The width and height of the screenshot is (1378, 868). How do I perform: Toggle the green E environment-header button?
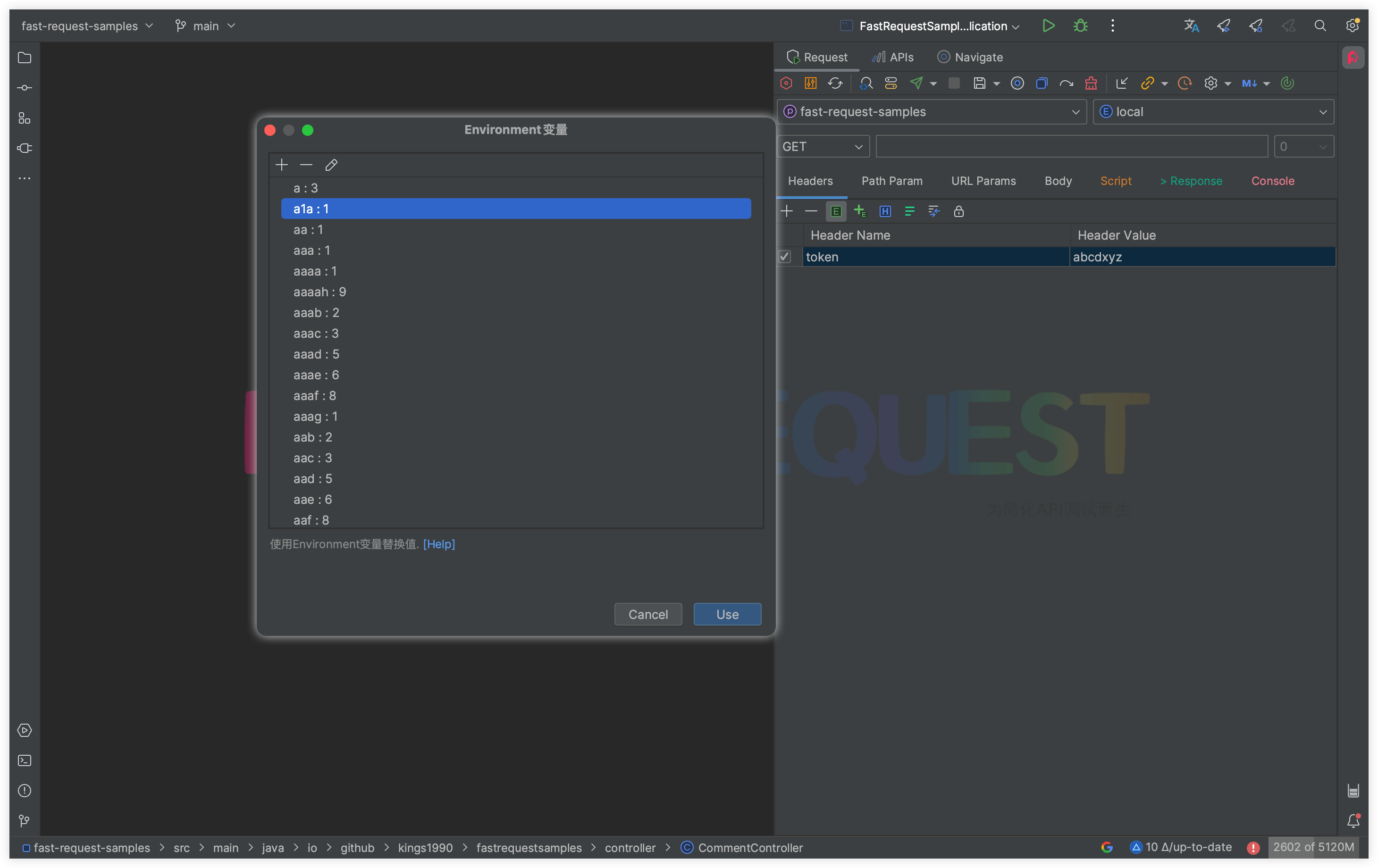pyautogui.click(x=835, y=212)
